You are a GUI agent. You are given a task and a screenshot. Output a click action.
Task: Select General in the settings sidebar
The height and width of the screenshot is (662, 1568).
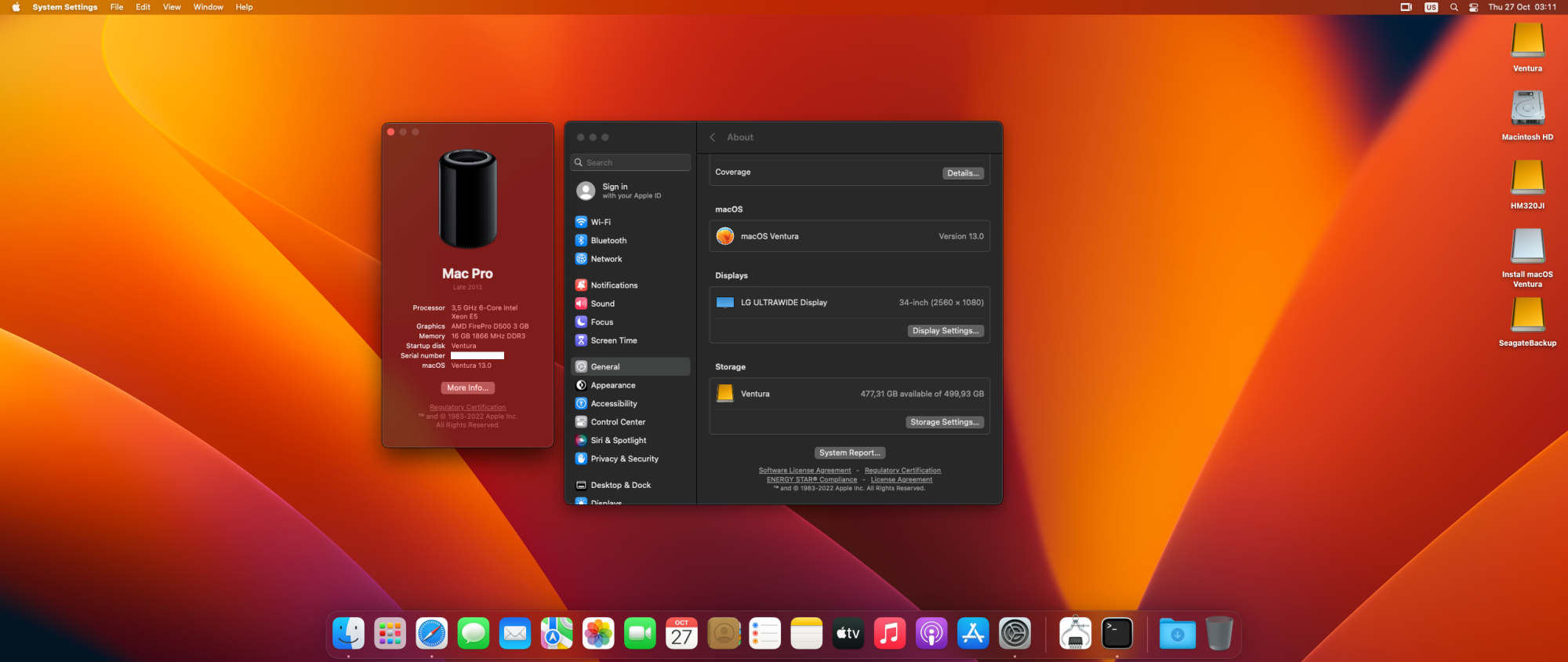(630, 366)
